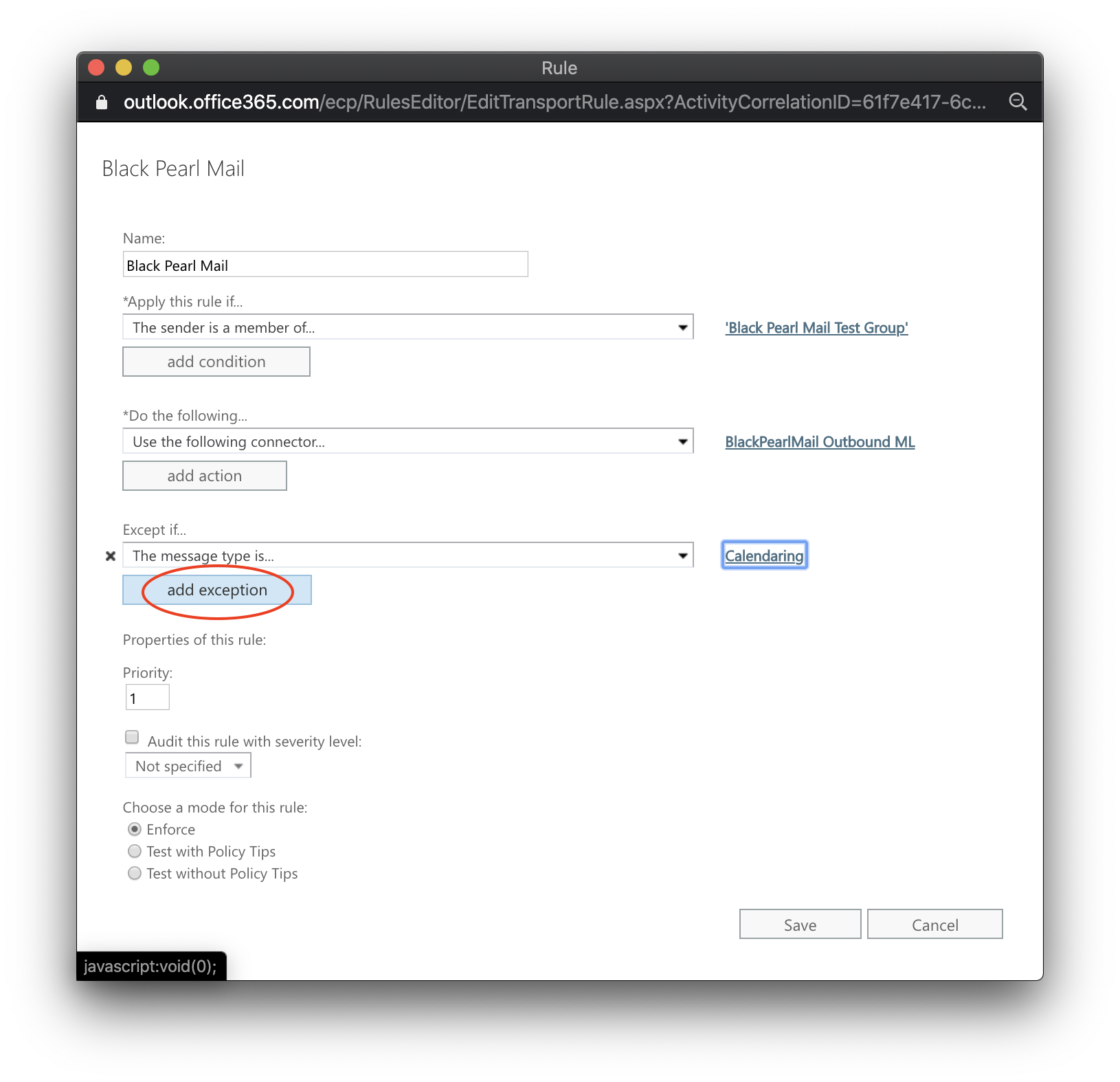Click the URL in the address bar

[x=555, y=102]
